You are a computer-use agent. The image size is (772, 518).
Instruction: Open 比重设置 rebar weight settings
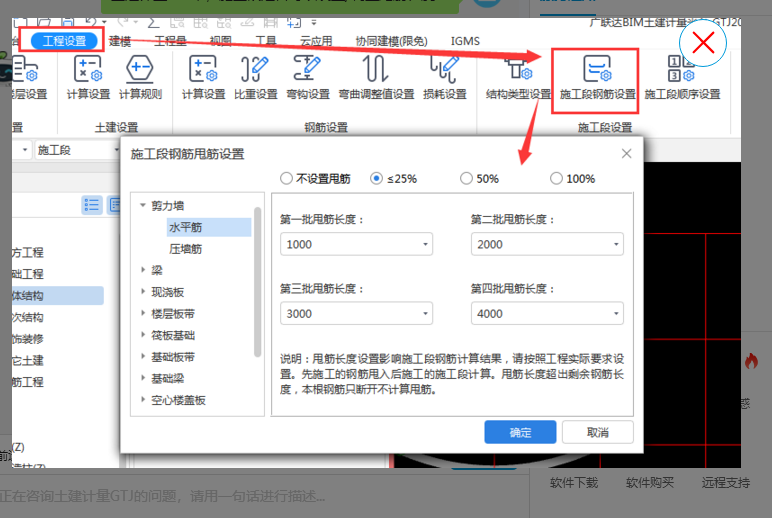click(x=256, y=78)
